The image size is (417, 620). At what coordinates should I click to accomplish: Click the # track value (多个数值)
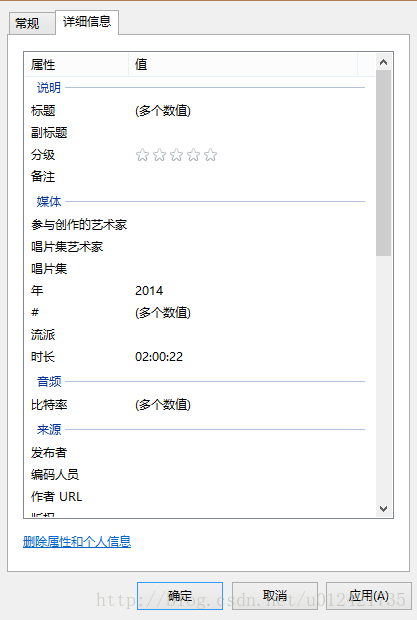tap(163, 313)
